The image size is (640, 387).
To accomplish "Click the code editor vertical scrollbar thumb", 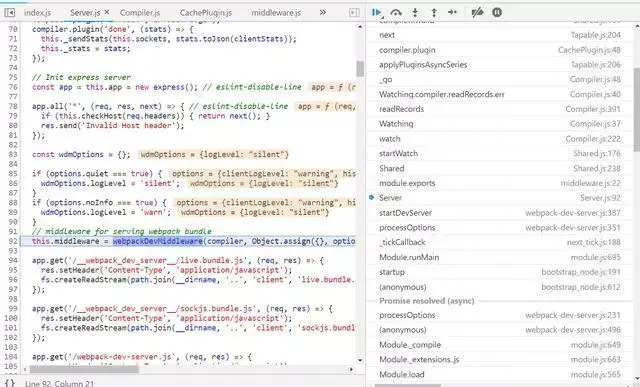I will click(360, 69).
